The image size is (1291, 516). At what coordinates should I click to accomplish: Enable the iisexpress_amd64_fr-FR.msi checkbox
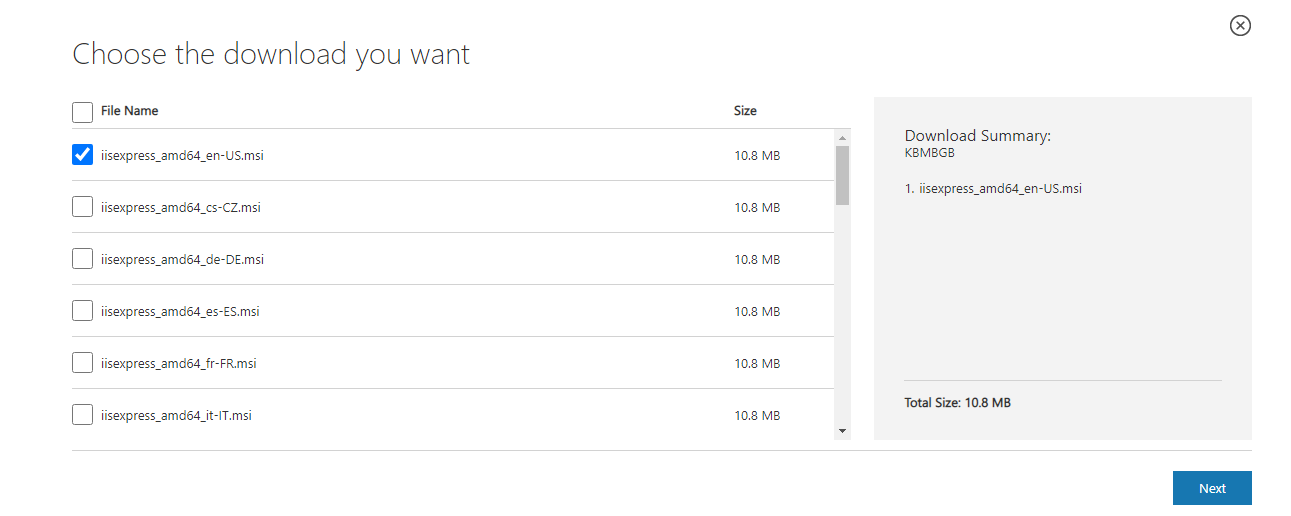pos(83,363)
